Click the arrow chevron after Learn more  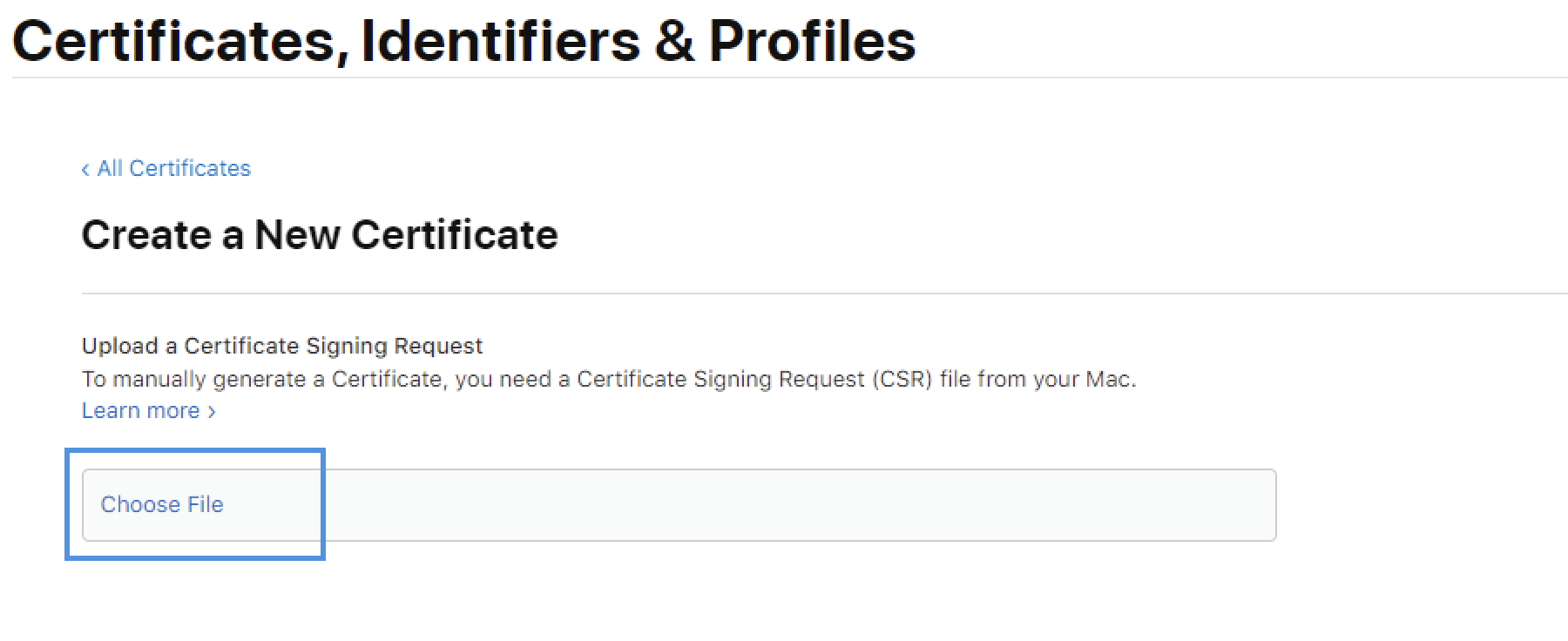(x=212, y=411)
